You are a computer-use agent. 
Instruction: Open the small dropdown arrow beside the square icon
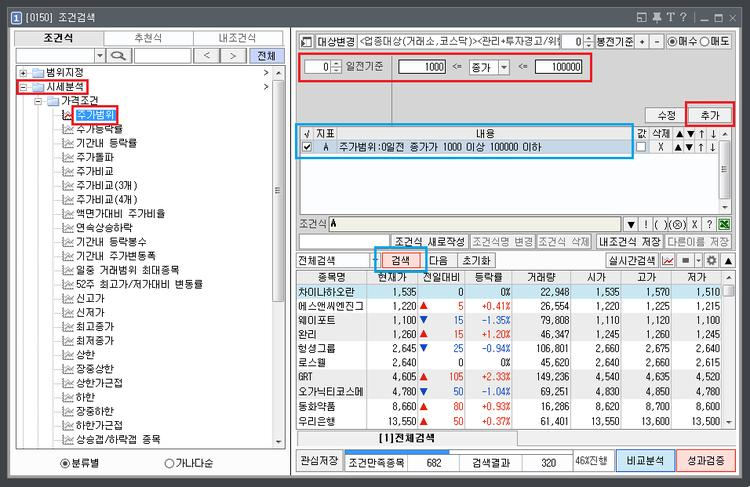pyautogui.click(x=698, y=260)
